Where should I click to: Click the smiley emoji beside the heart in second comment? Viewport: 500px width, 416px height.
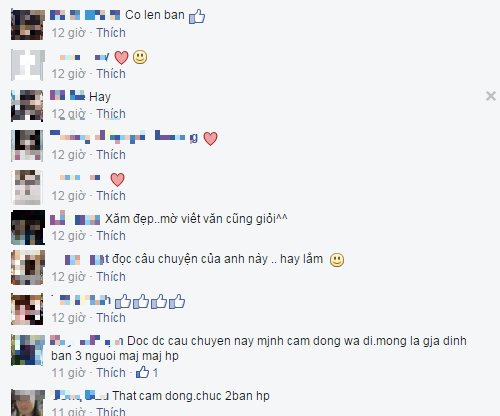(140, 57)
